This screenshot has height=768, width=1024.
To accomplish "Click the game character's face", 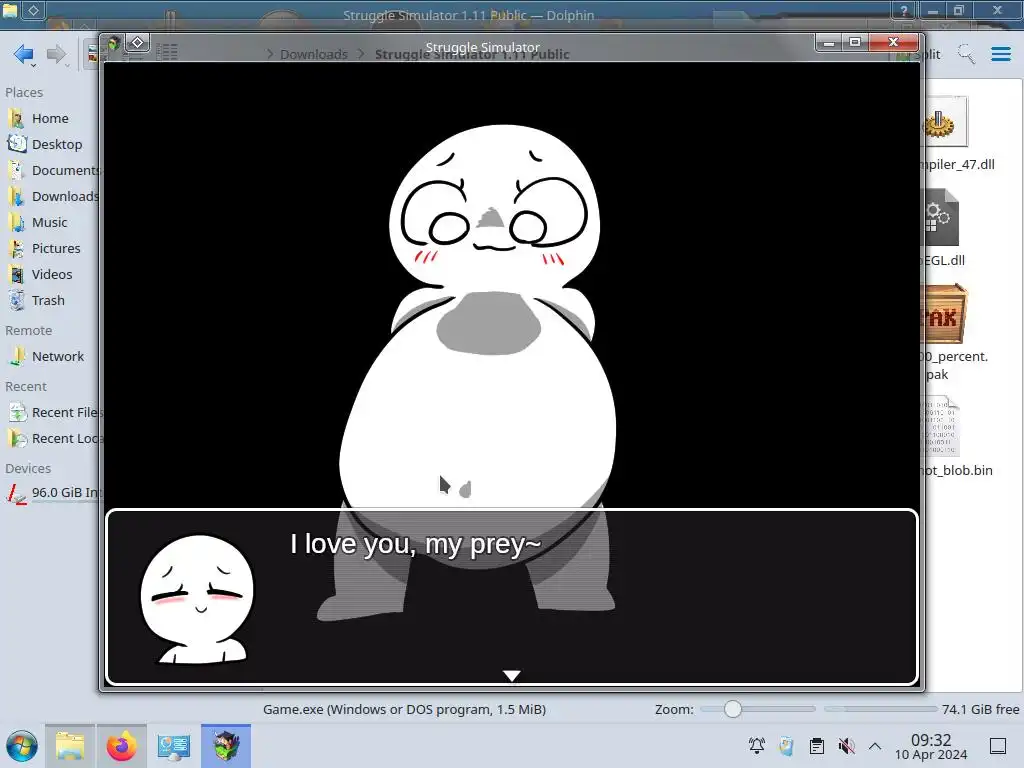I will coord(494,206).
